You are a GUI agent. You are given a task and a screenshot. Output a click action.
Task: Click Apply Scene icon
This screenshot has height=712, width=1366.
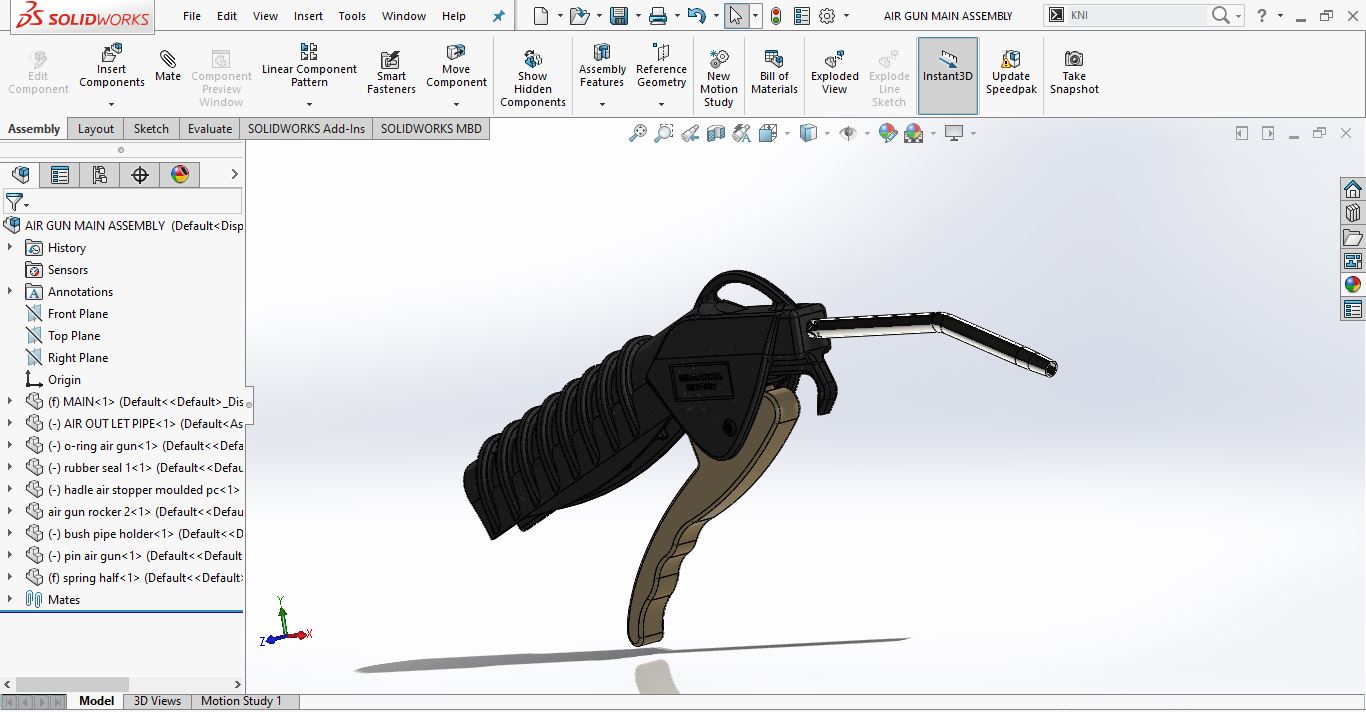coord(913,133)
